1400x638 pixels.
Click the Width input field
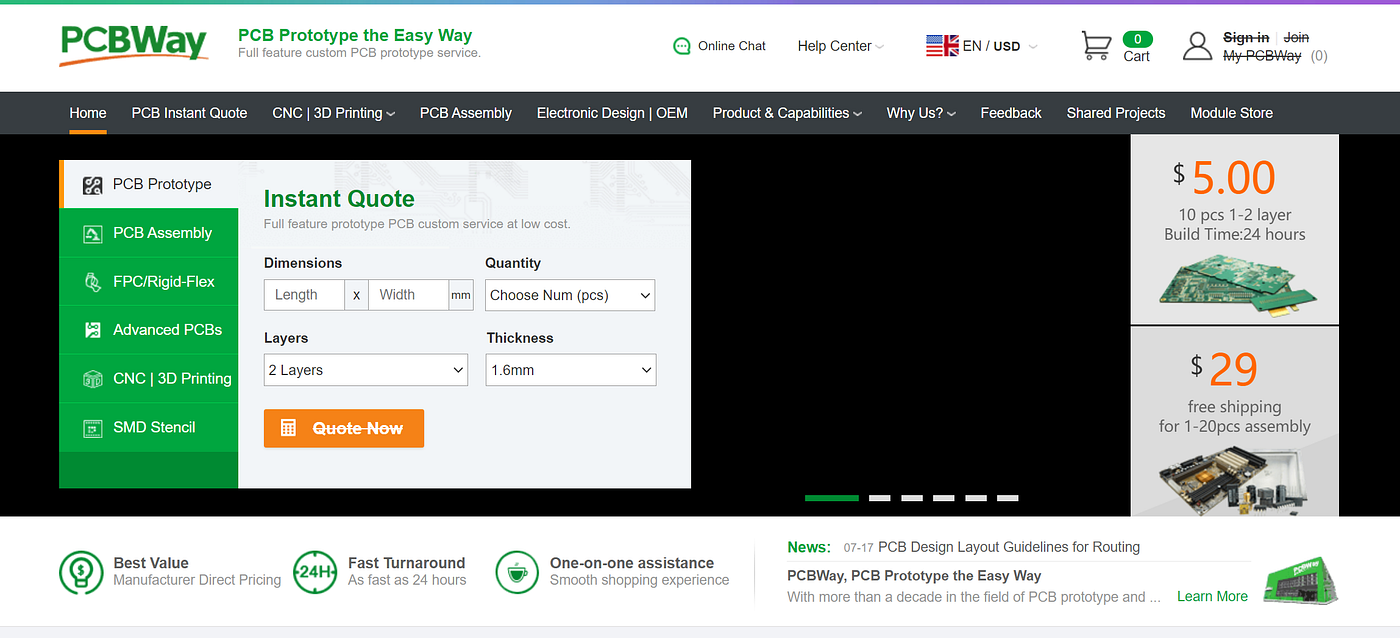[408, 295]
